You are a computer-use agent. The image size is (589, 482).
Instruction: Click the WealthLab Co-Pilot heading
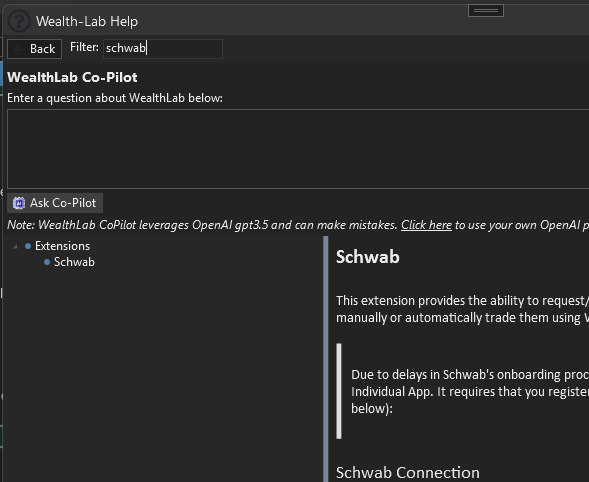(72, 77)
